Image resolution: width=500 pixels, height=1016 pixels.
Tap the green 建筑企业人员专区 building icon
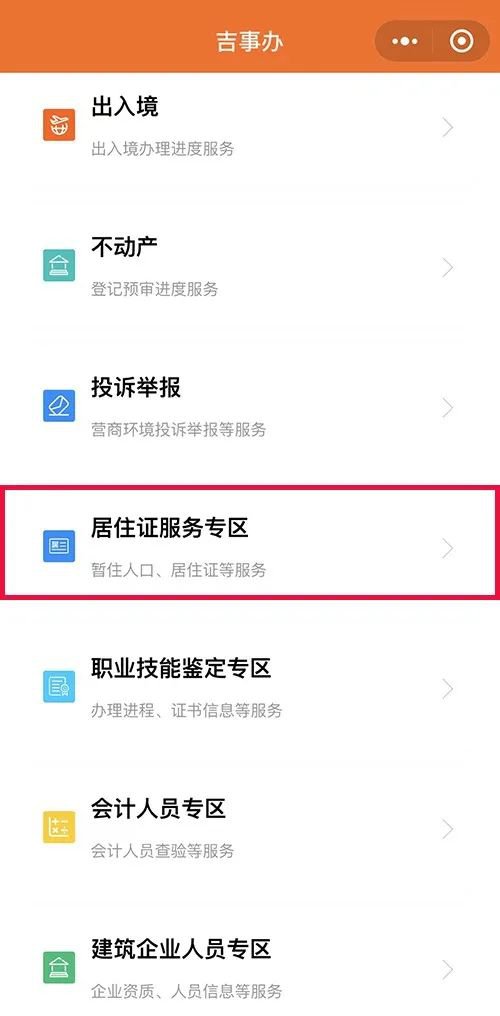pyautogui.click(x=59, y=967)
